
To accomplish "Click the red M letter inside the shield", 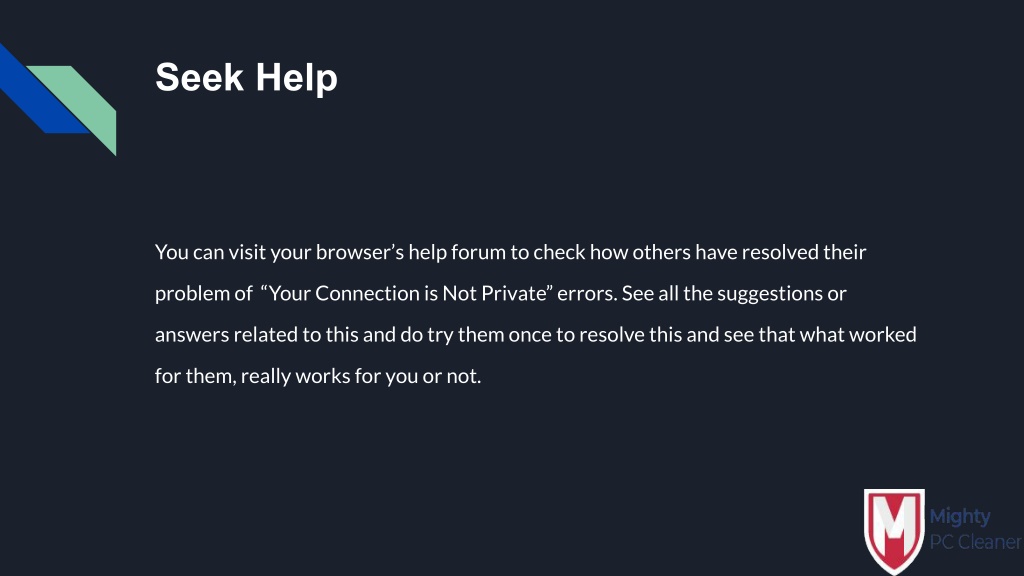I will click(894, 526).
